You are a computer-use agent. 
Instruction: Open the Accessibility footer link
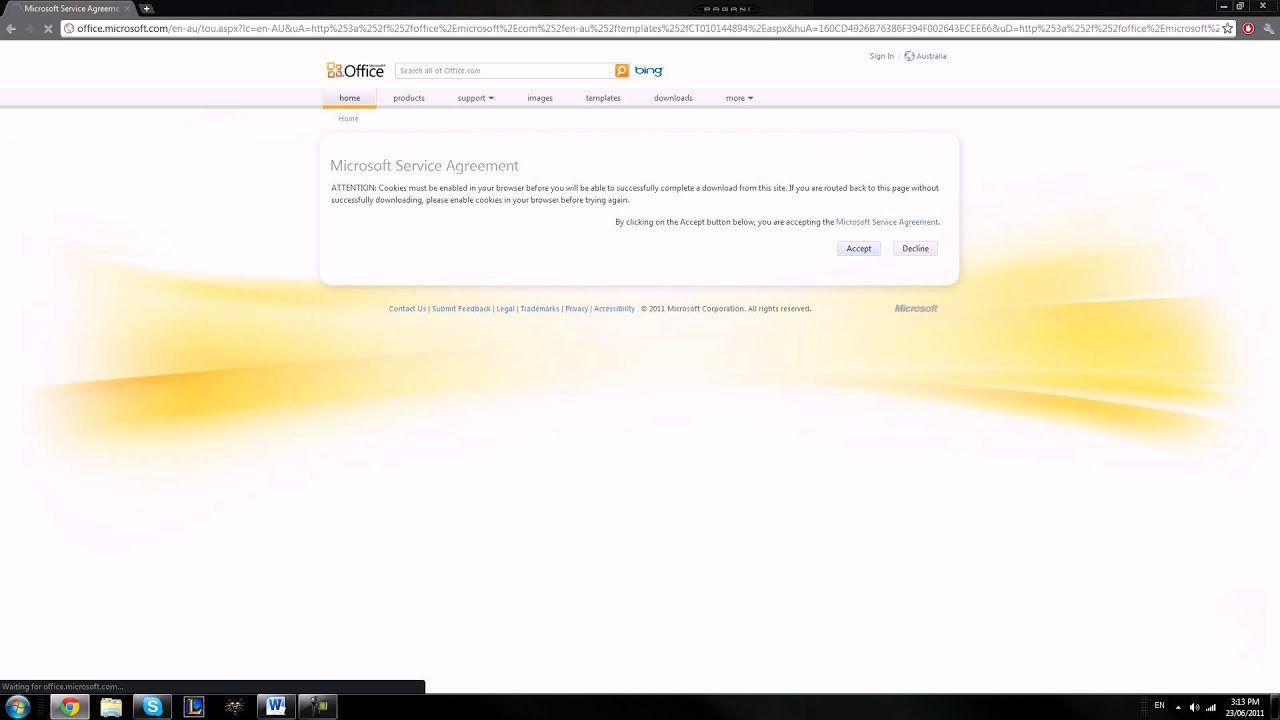pos(614,308)
